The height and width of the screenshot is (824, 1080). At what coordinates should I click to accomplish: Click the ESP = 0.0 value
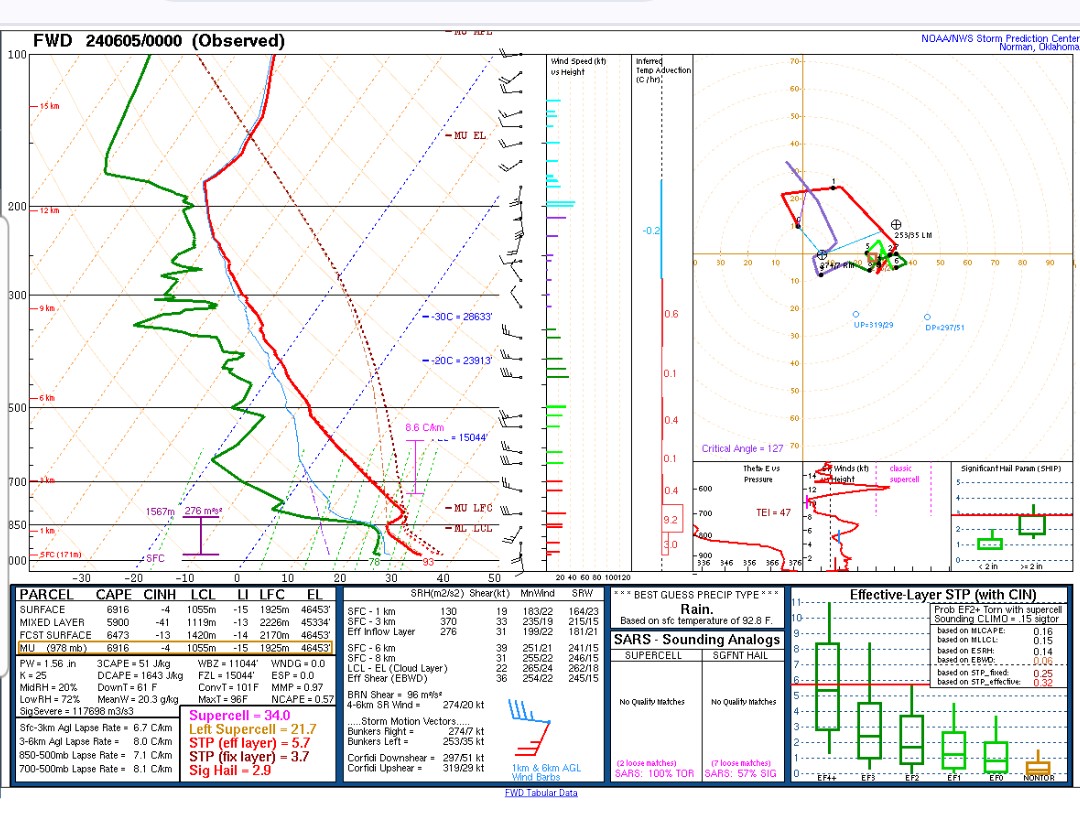292,676
